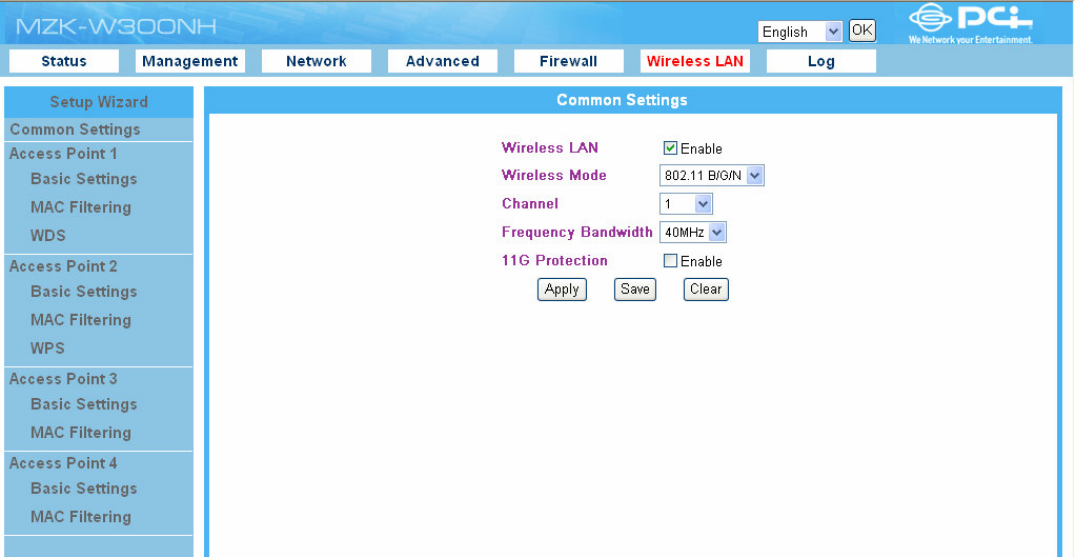The height and width of the screenshot is (557, 1075).
Task: Open the Log tab
Action: [821, 61]
